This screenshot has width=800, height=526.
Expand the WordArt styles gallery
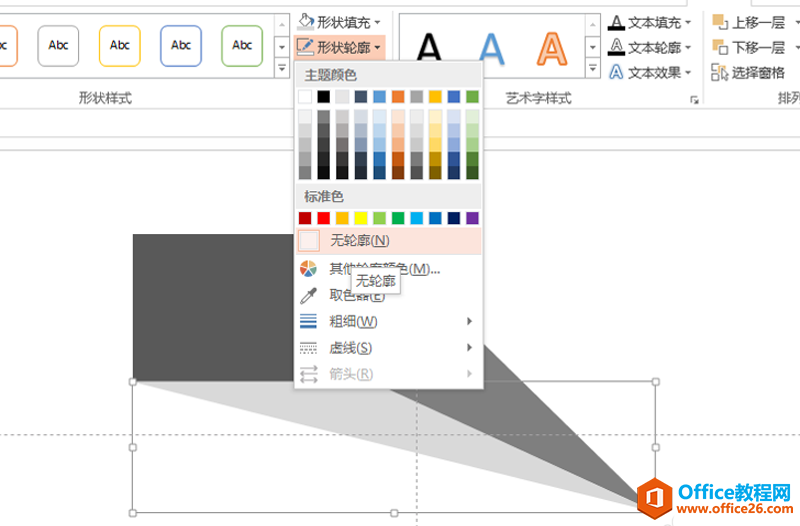coord(592,68)
